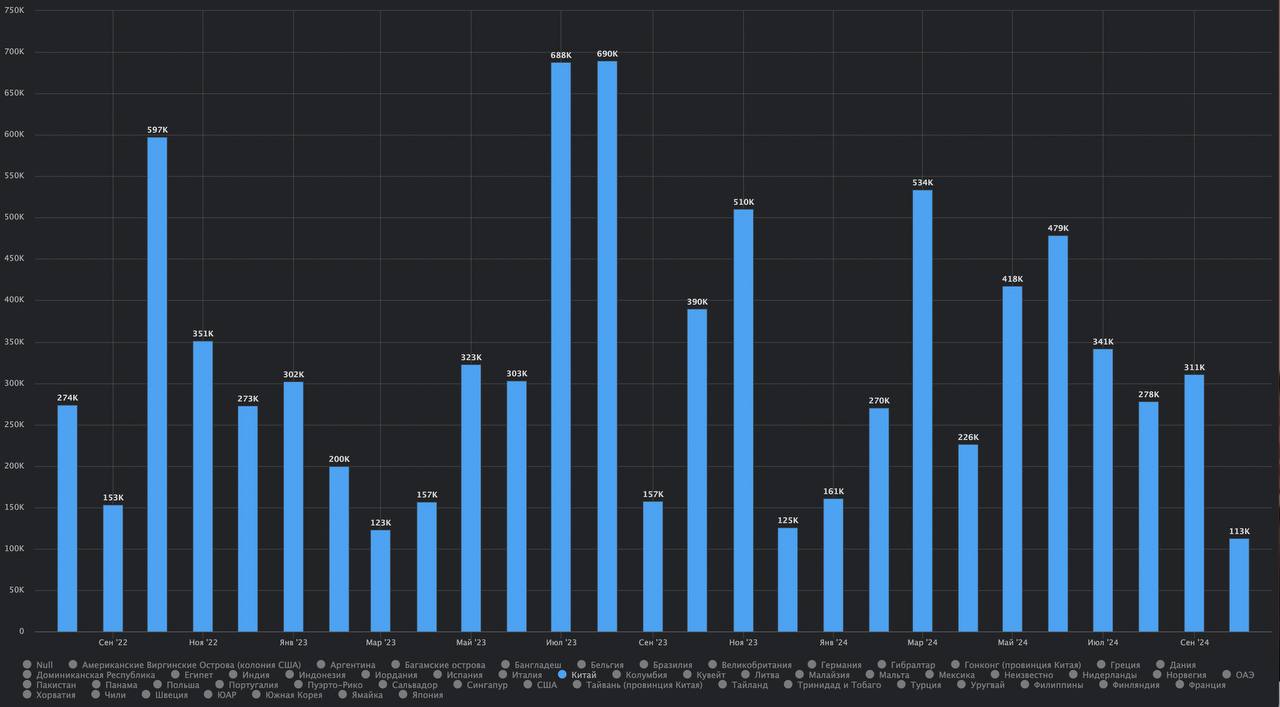Viewport: 1280px width, 707px height.
Task: Toggle the Индия legend entry
Action: tap(255, 675)
